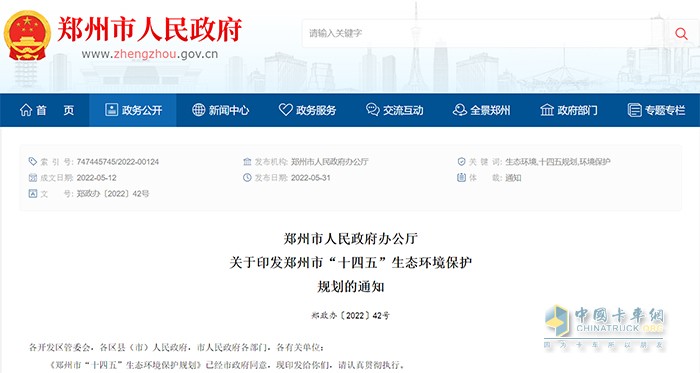Click the list icon for 专题专栏
Image resolution: width=700 pixels, height=373 pixels.
pos(634,110)
